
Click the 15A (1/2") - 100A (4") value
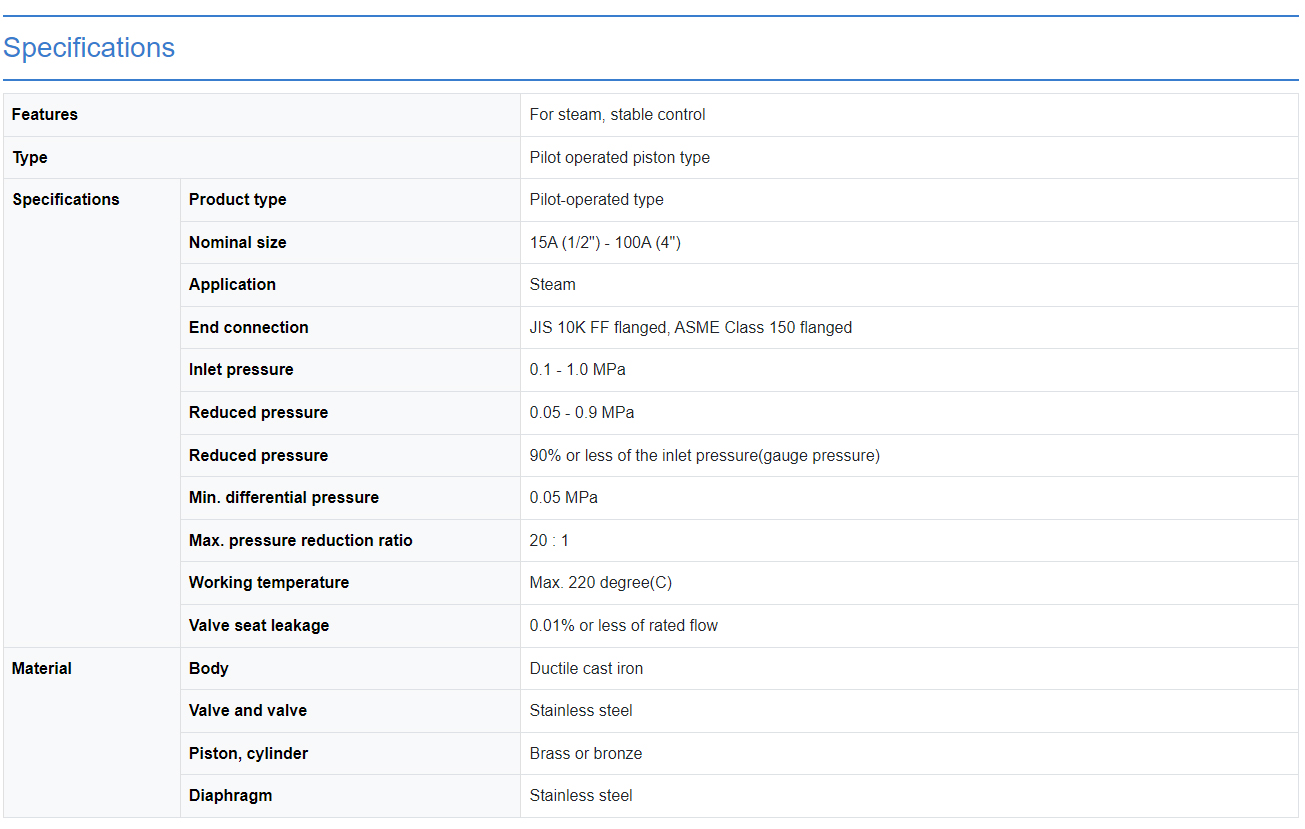tap(604, 243)
